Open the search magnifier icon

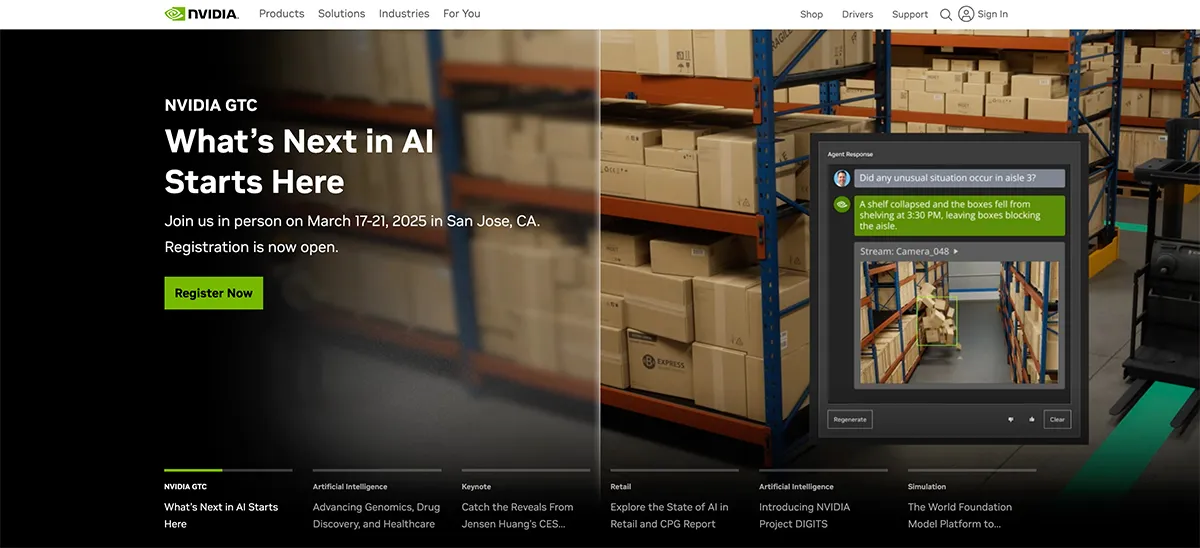tap(946, 14)
